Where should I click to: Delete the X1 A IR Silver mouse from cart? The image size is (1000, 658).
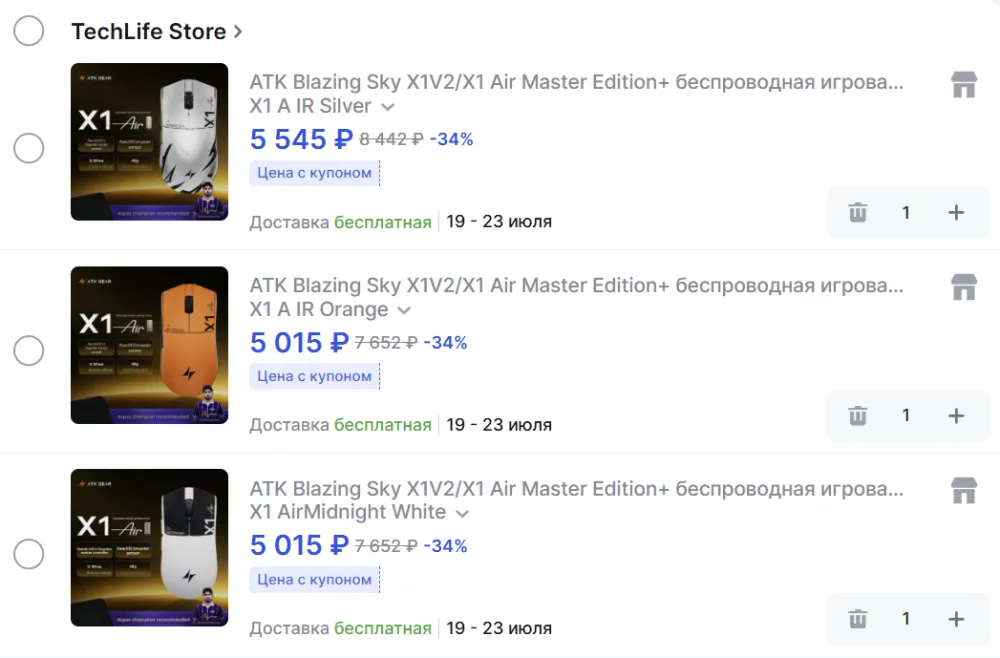[x=858, y=212]
